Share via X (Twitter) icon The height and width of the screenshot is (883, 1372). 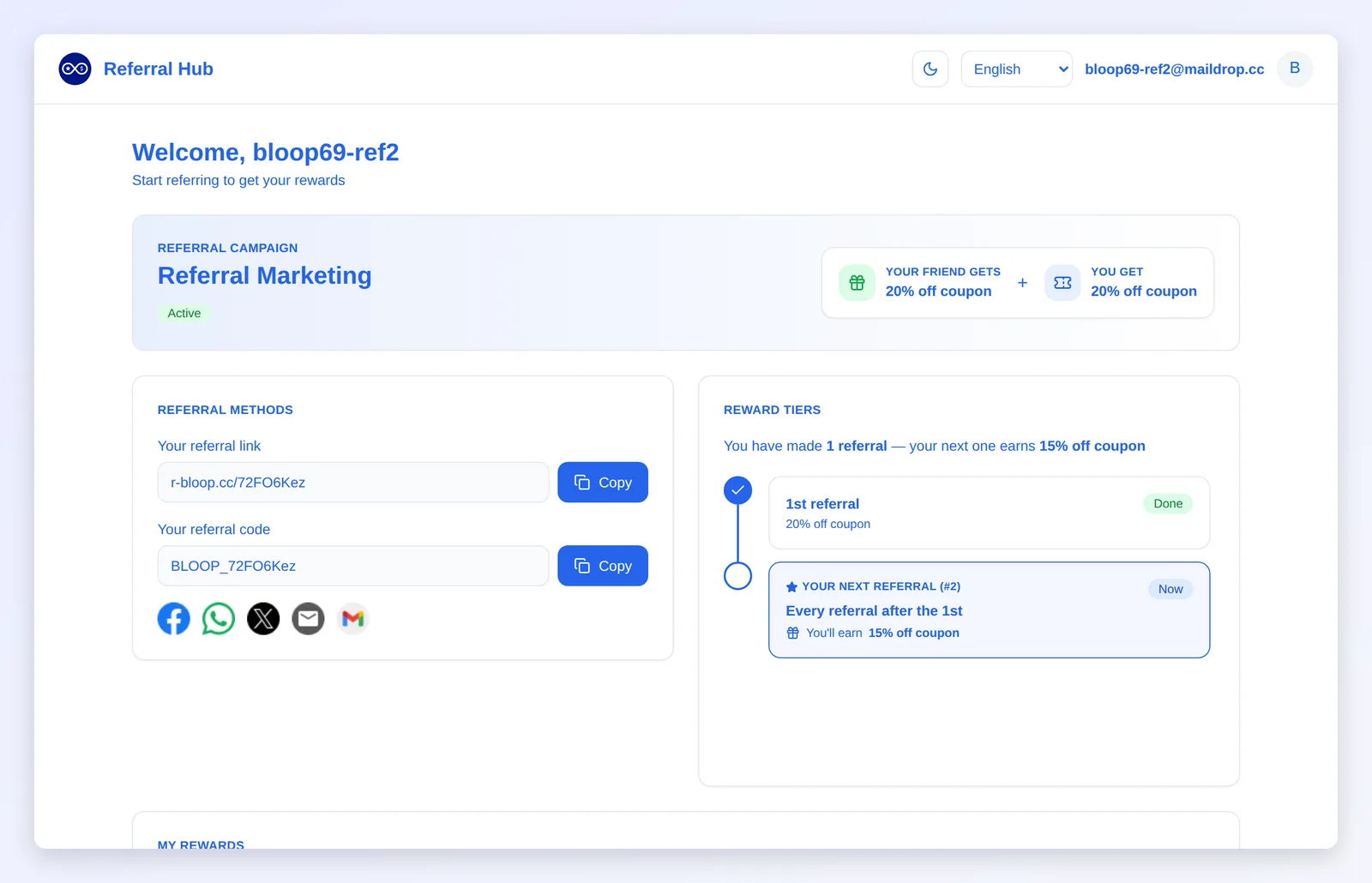(x=263, y=618)
